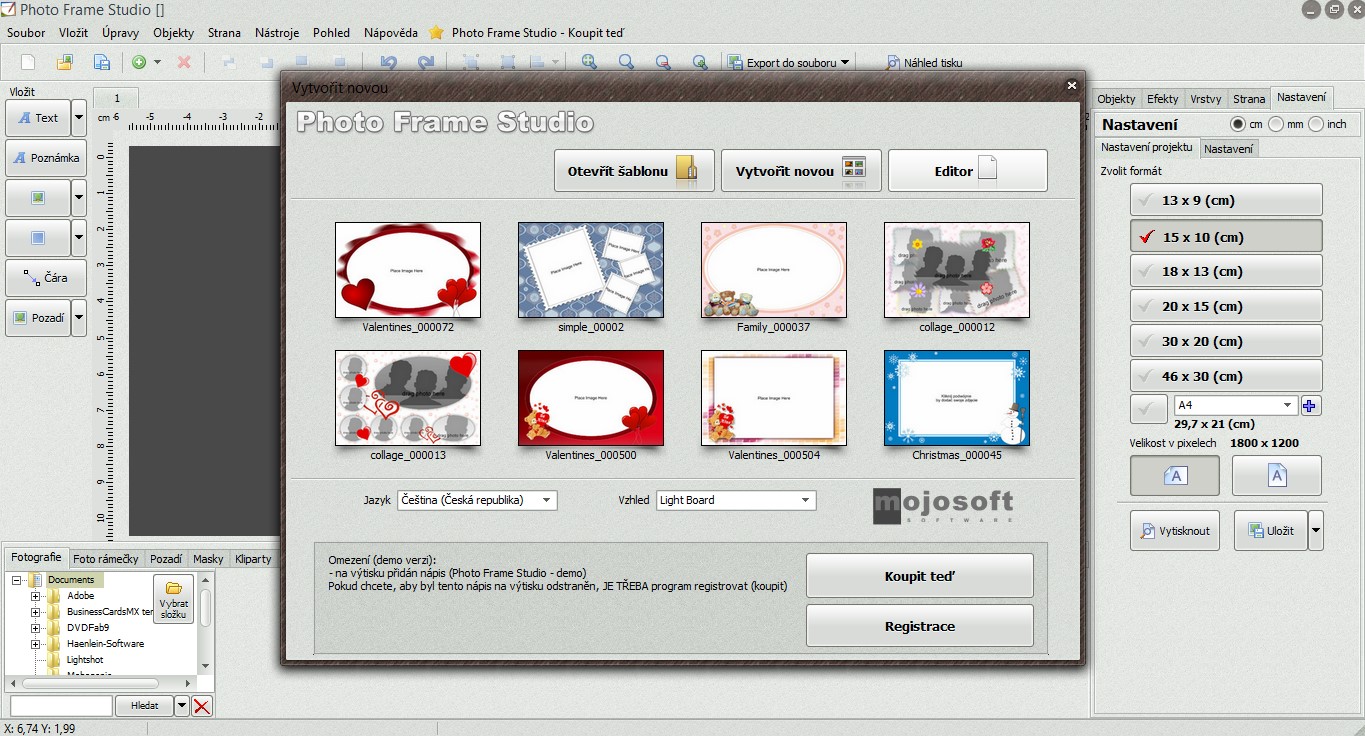This screenshot has height=736, width=1365.
Task: Insert a shape using the blue square button
Action: pyautogui.click(x=38, y=238)
